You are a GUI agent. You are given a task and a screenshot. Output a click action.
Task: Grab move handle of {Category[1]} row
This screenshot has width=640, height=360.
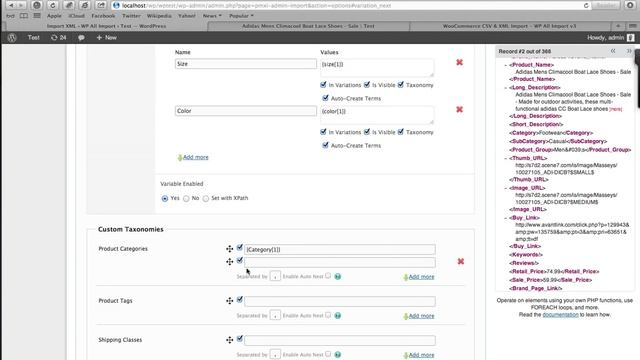229,249
